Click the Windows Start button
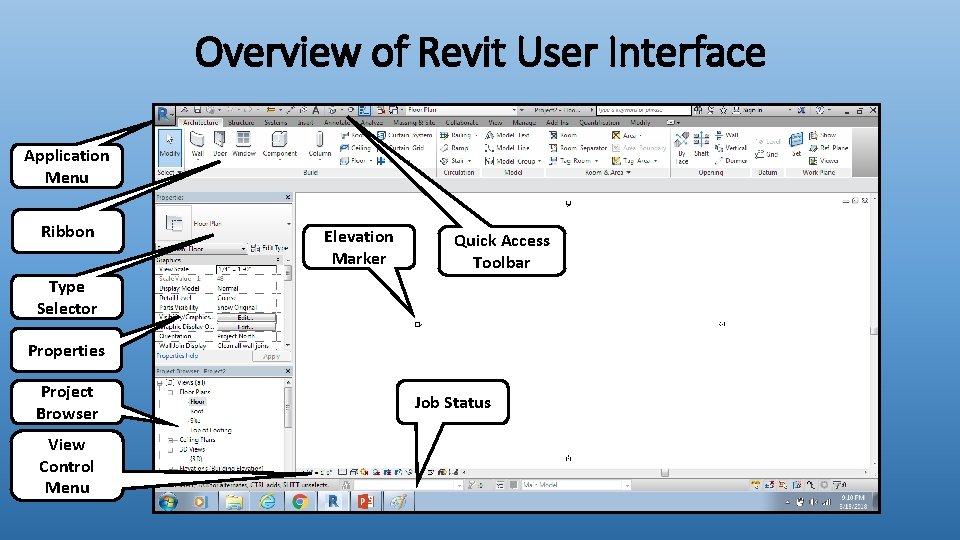Viewport: 960px width, 540px height. point(168,502)
